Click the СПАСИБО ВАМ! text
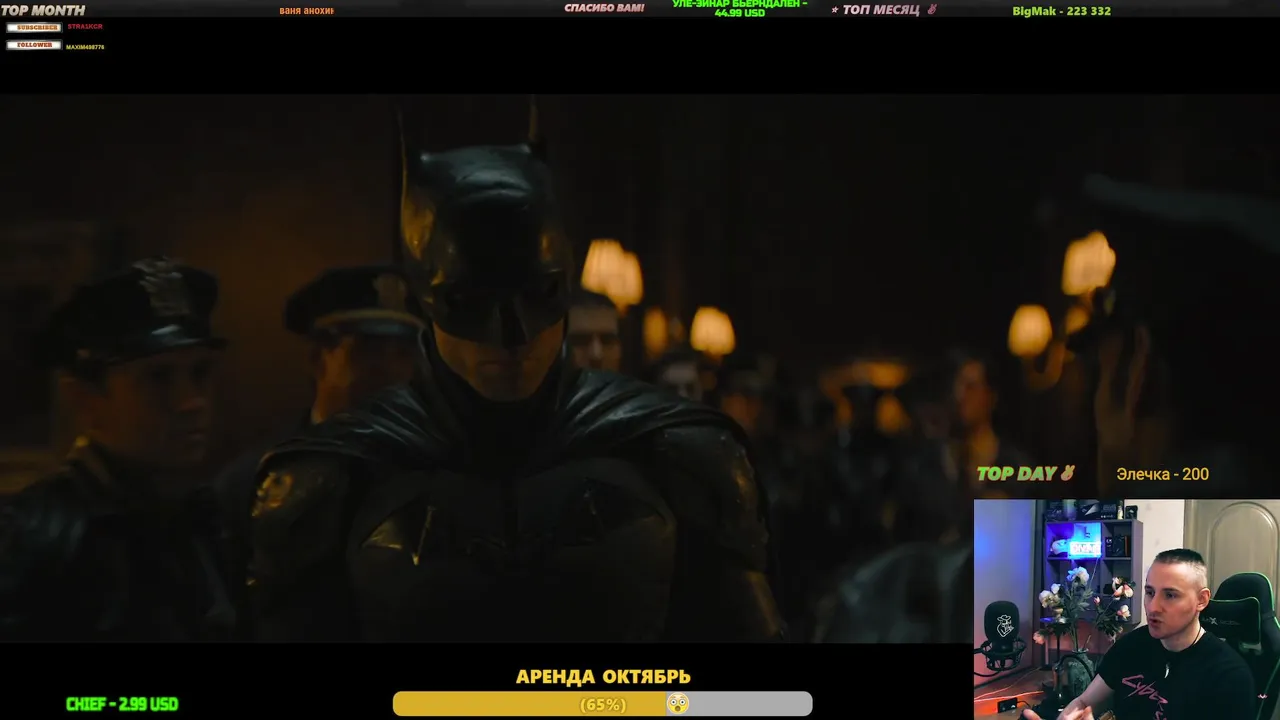 pos(604,8)
